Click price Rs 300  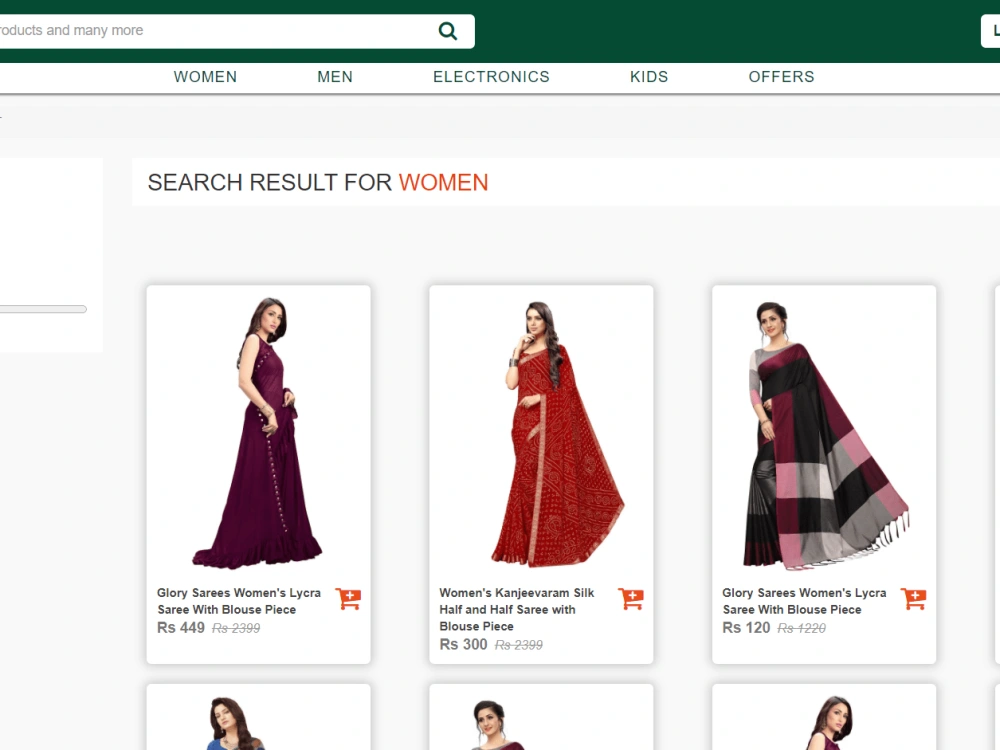pos(463,644)
